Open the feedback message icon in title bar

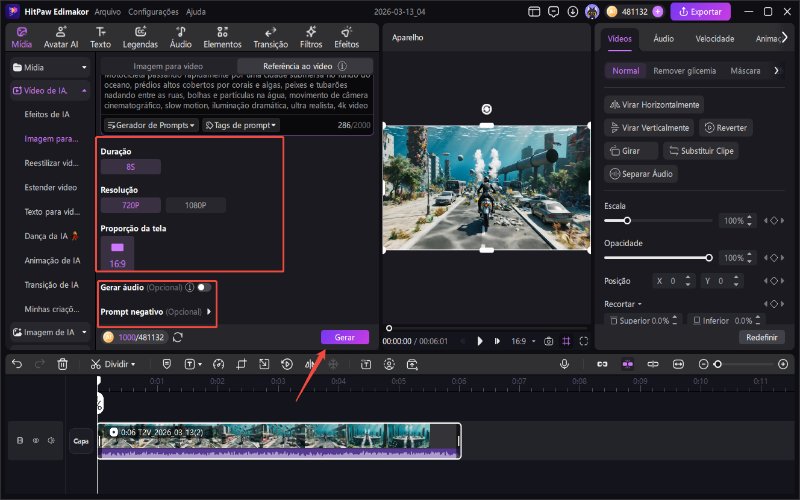(x=553, y=11)
